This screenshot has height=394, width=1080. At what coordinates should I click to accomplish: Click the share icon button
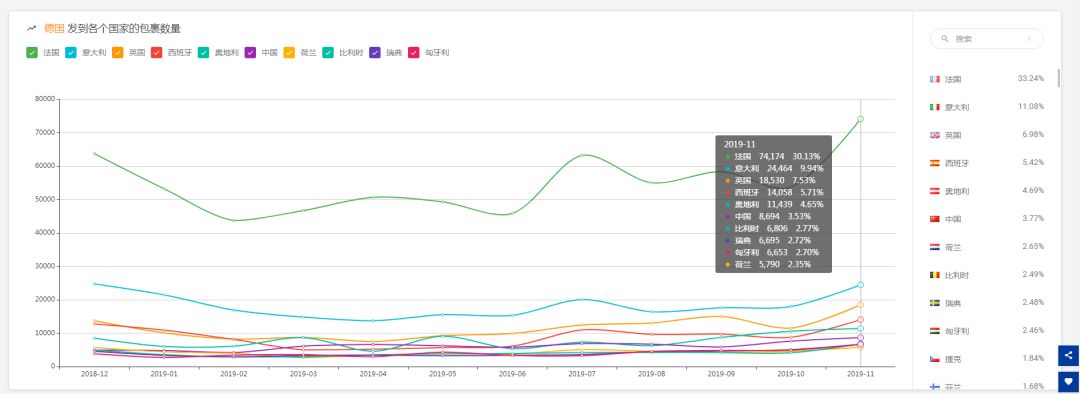[x=1068, y=355]
